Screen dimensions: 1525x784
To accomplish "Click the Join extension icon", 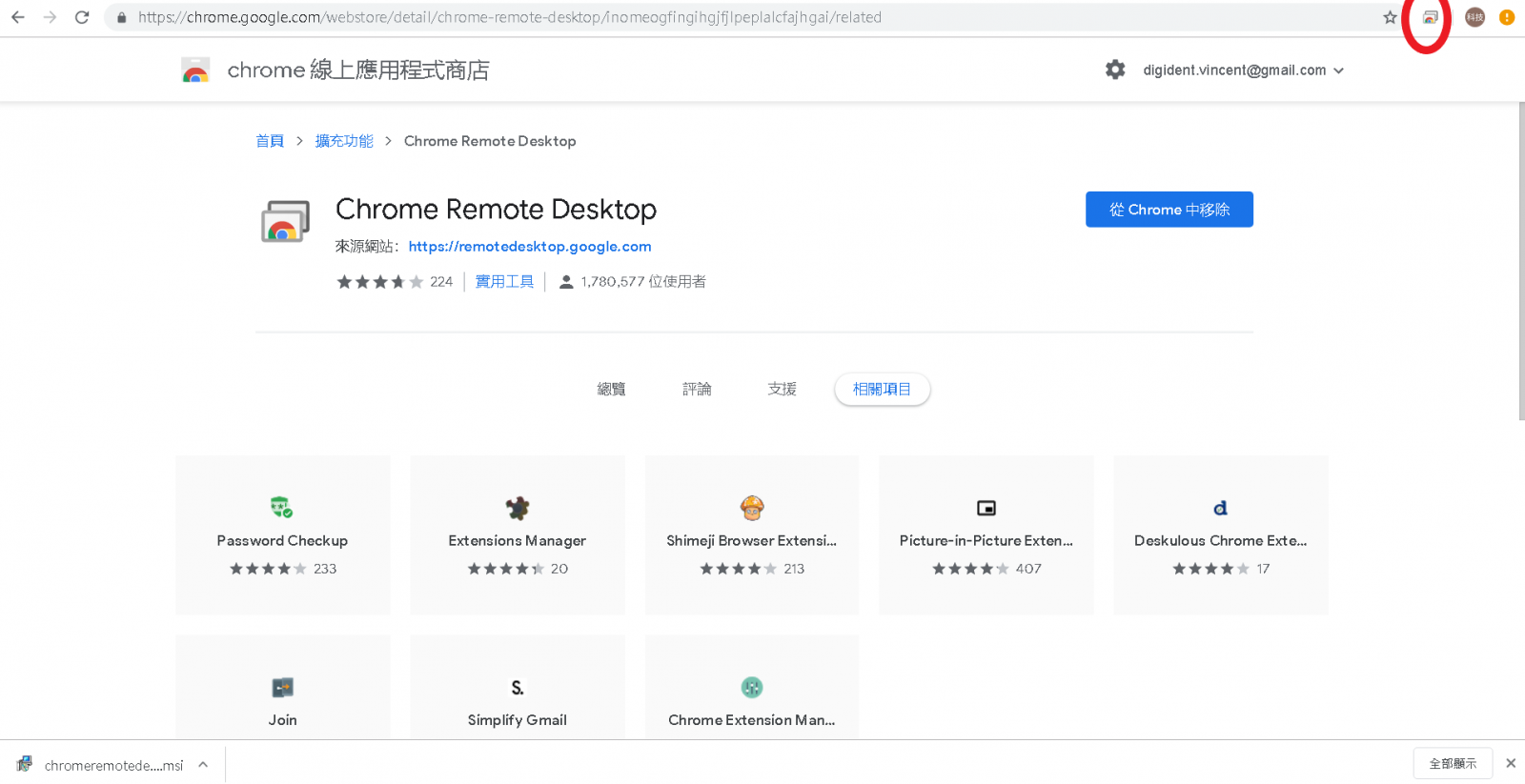I will (282, 688).
